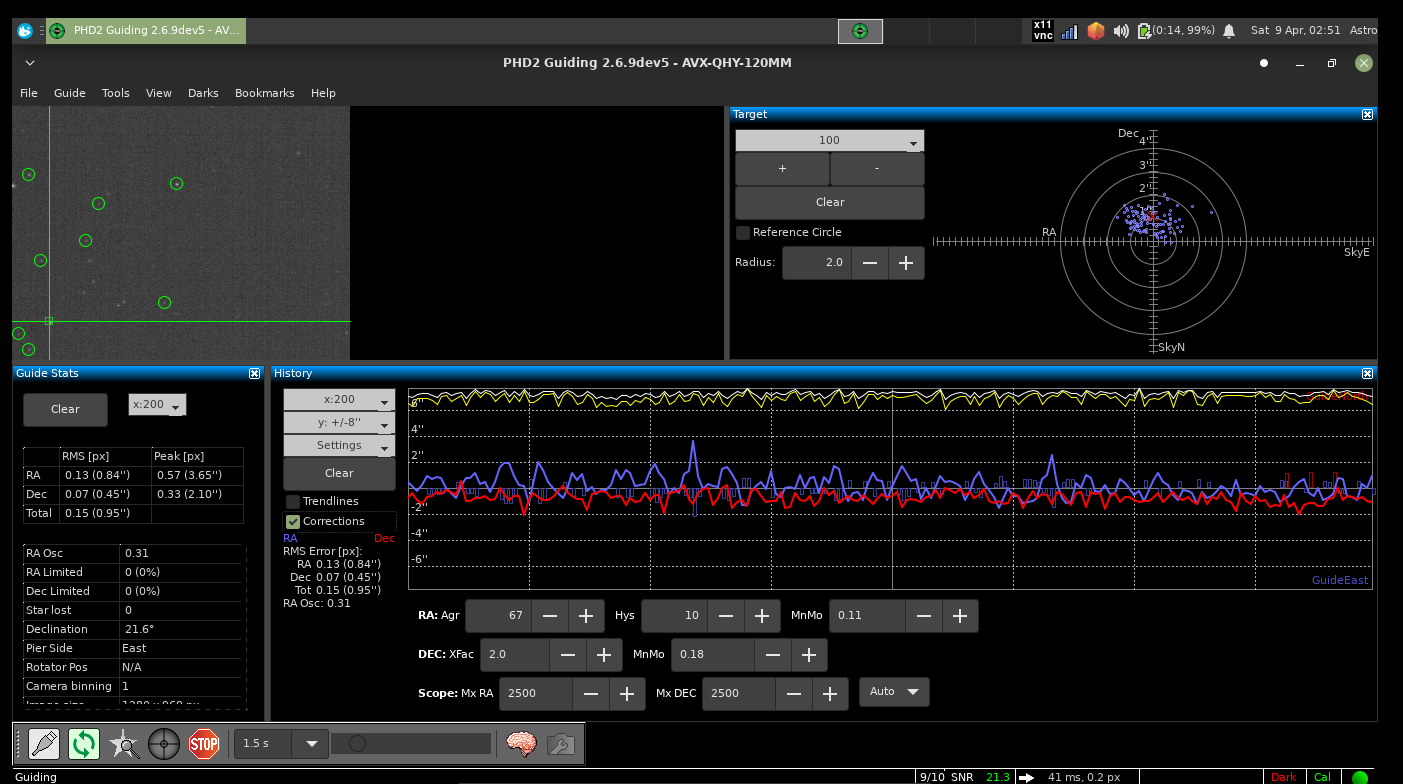Click the auto-select star icon
This screenshot has width=1403, height=784.
124,744
